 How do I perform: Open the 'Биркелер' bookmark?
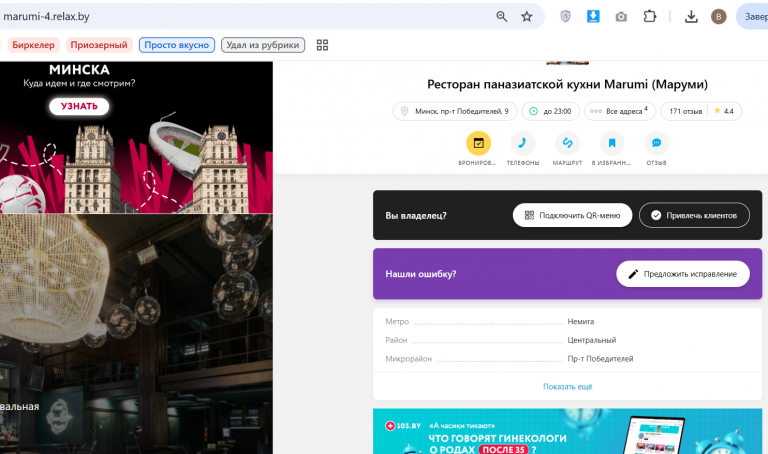[33, 45]
